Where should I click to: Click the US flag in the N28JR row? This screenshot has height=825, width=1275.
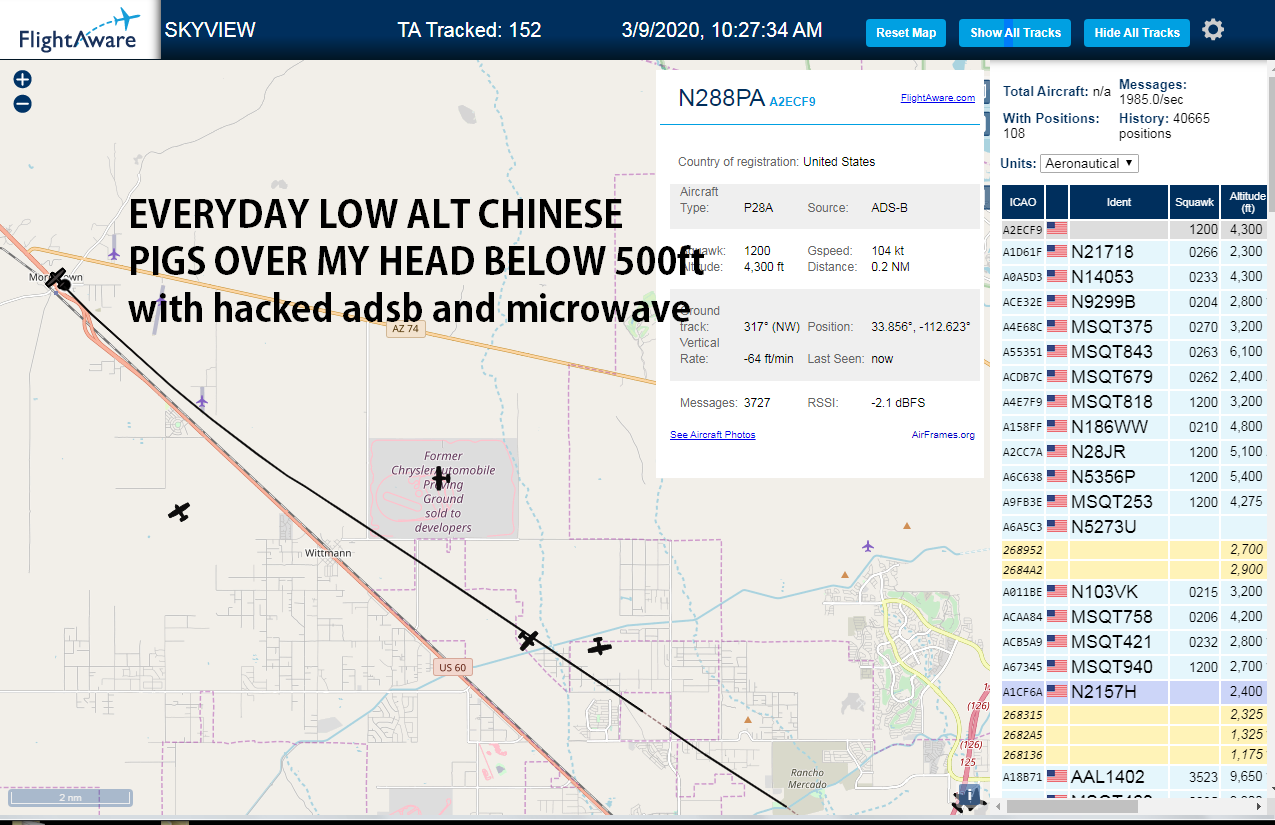click(x=1057, y=451)
